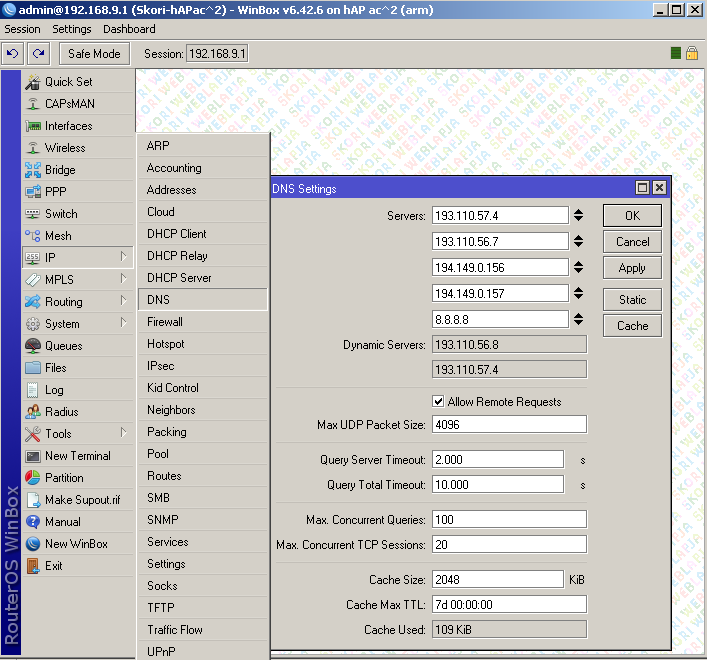Launch New Terminal from sidebar
Image resolution: width=707 pixels, height=660 pixels.
tap(77, 456)
